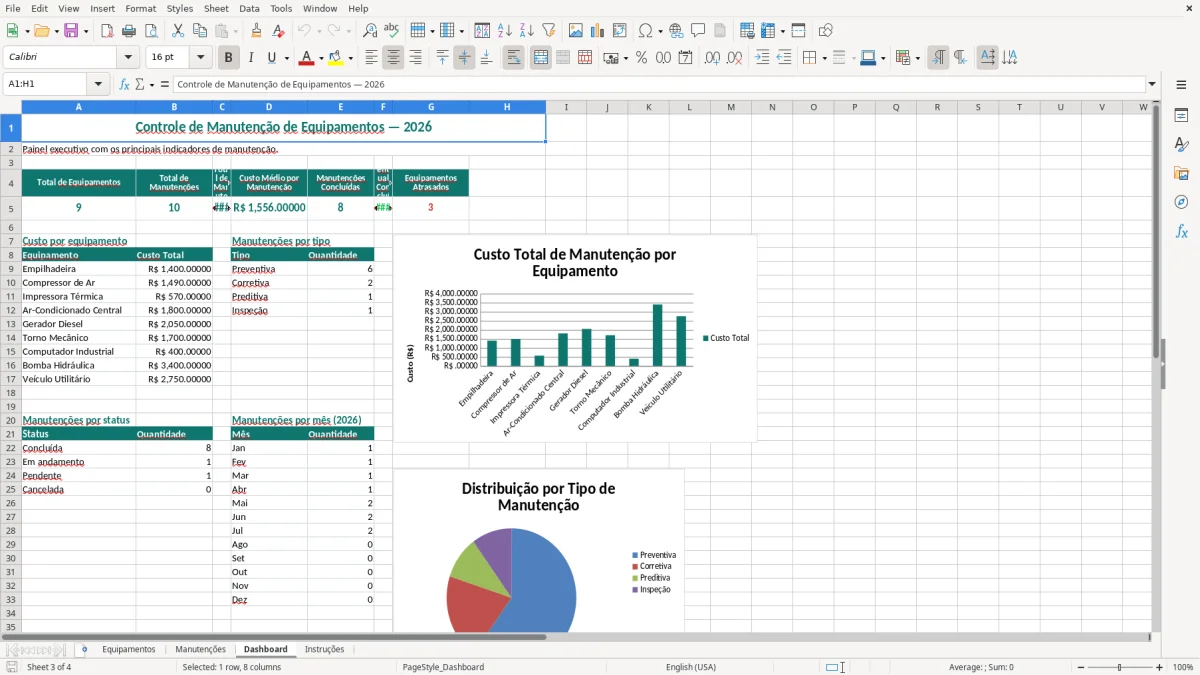Format cells as percent
Image resolution: width=1200 pixels, height=675 pixels.
point(642,58)
